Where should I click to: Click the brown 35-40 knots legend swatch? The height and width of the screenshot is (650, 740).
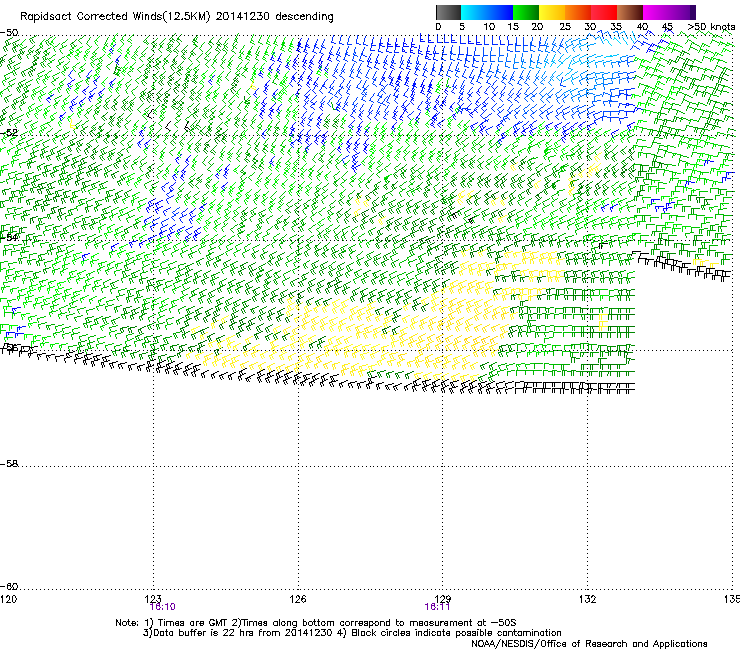[x=630, y=12]
